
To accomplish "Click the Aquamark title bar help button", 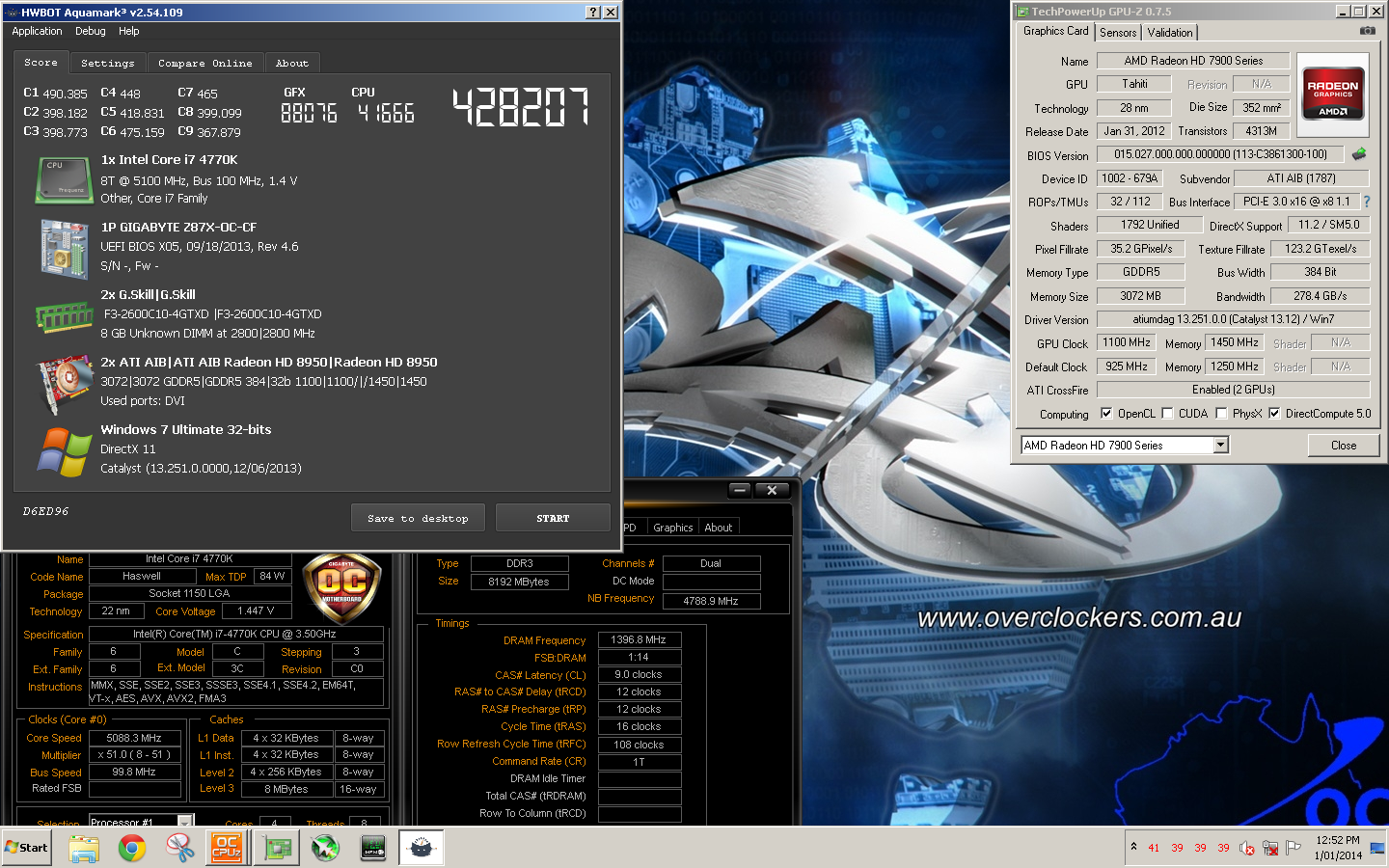I will pos(593,12).
